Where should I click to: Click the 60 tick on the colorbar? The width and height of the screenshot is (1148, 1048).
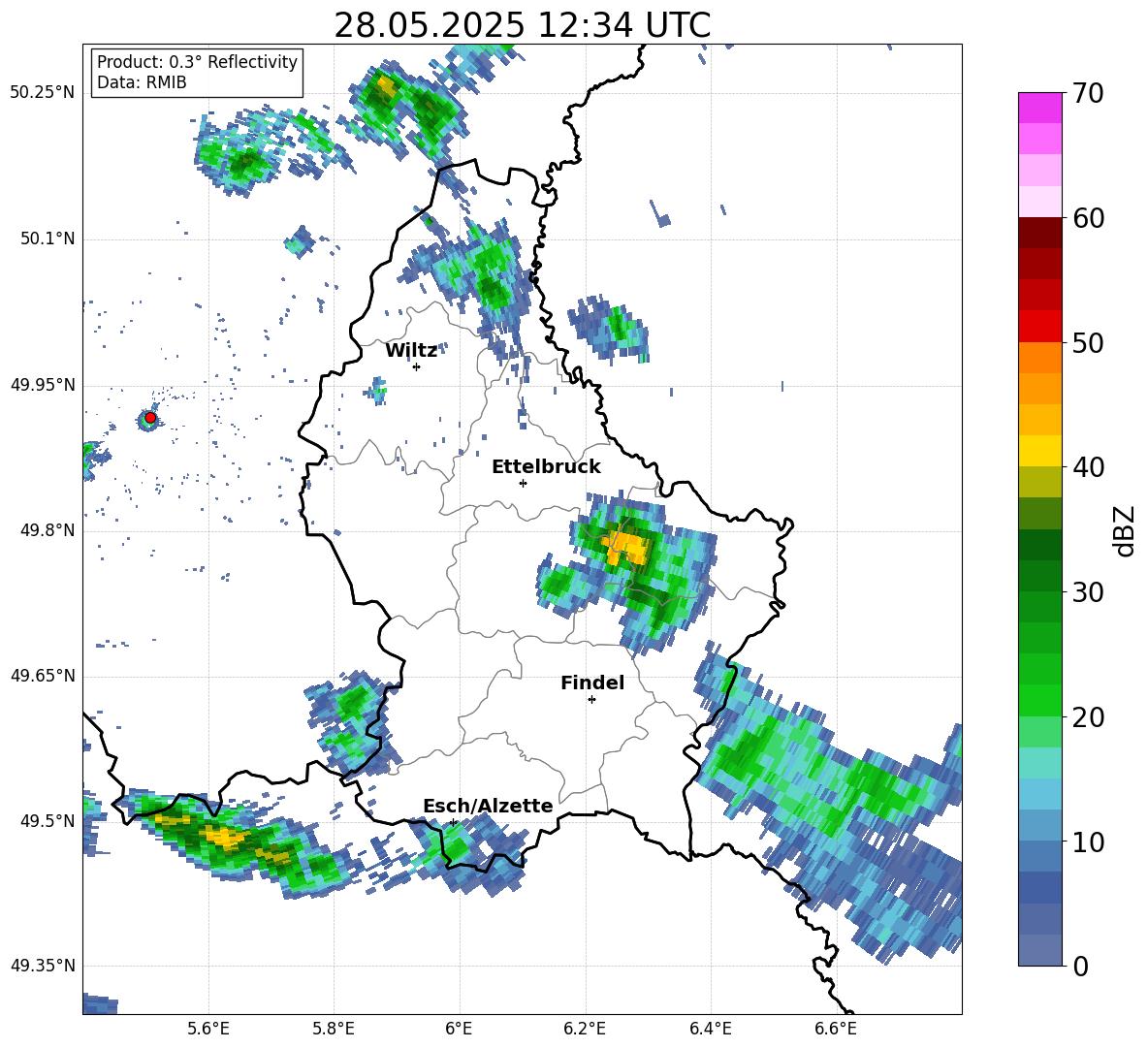click(1088, 218)
